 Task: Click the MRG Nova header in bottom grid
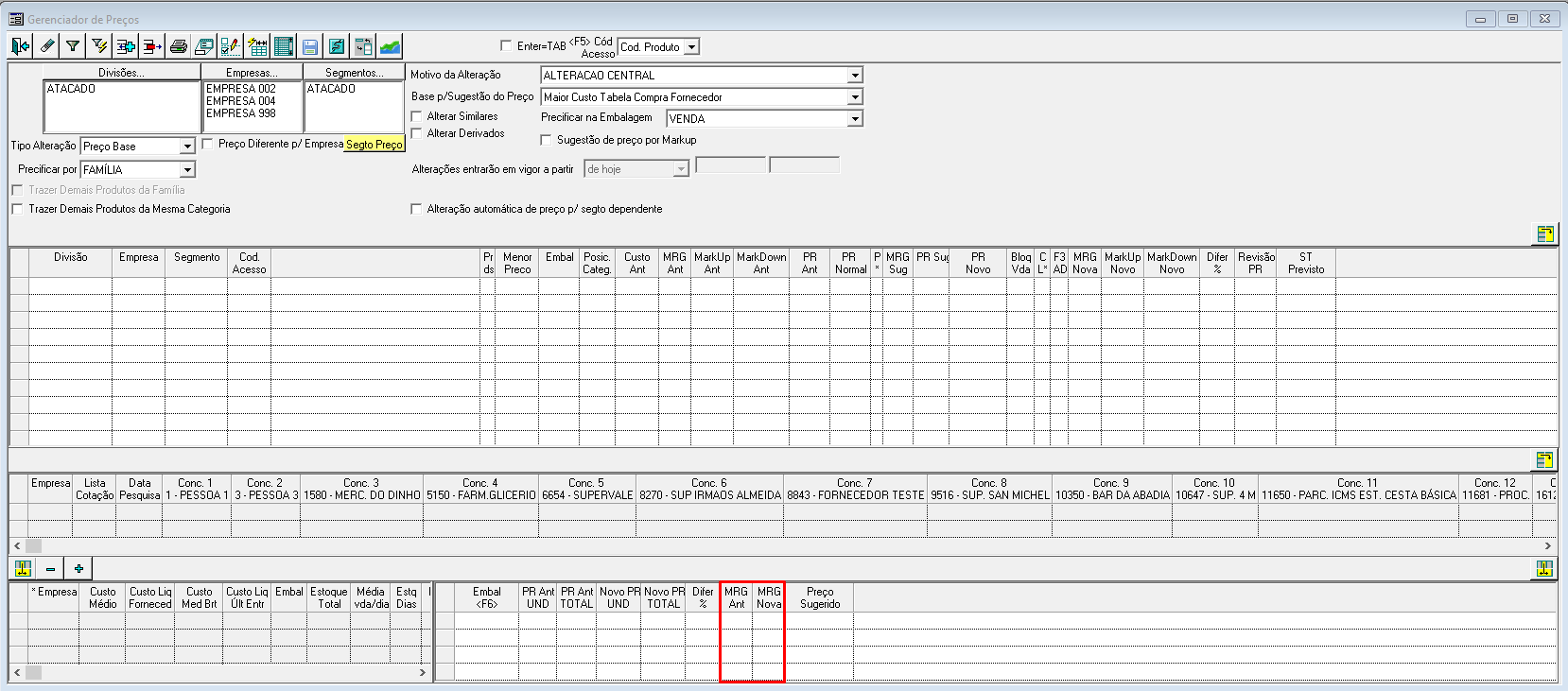769,597
